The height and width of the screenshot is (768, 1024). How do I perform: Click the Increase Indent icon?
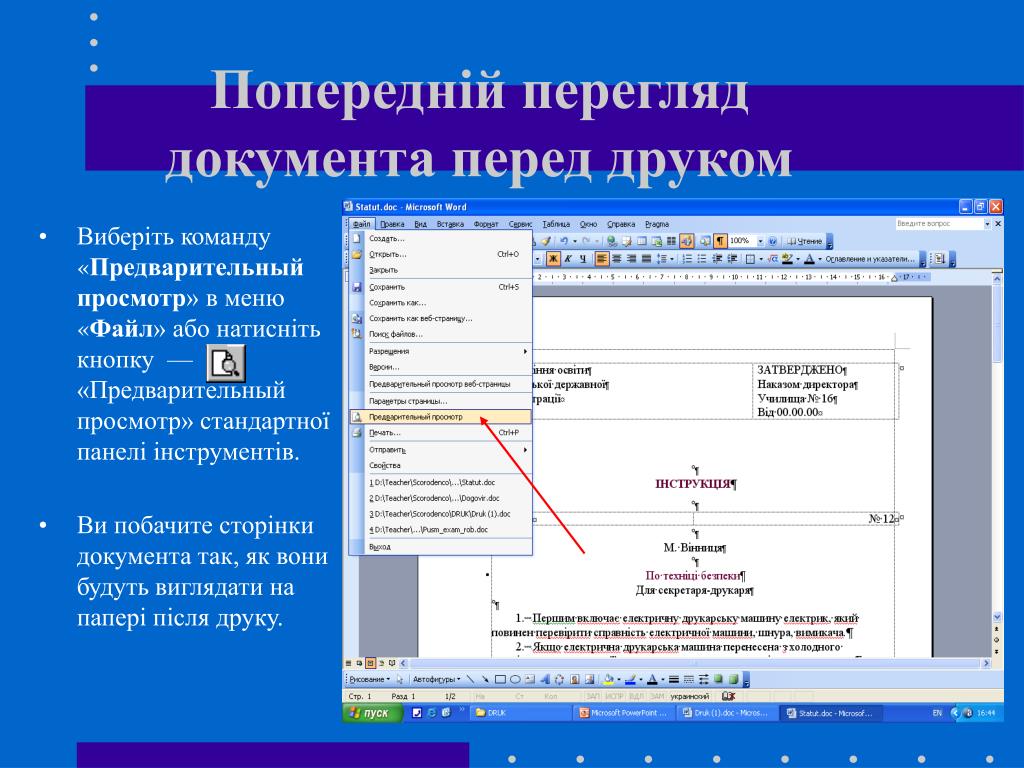[732, 259]
